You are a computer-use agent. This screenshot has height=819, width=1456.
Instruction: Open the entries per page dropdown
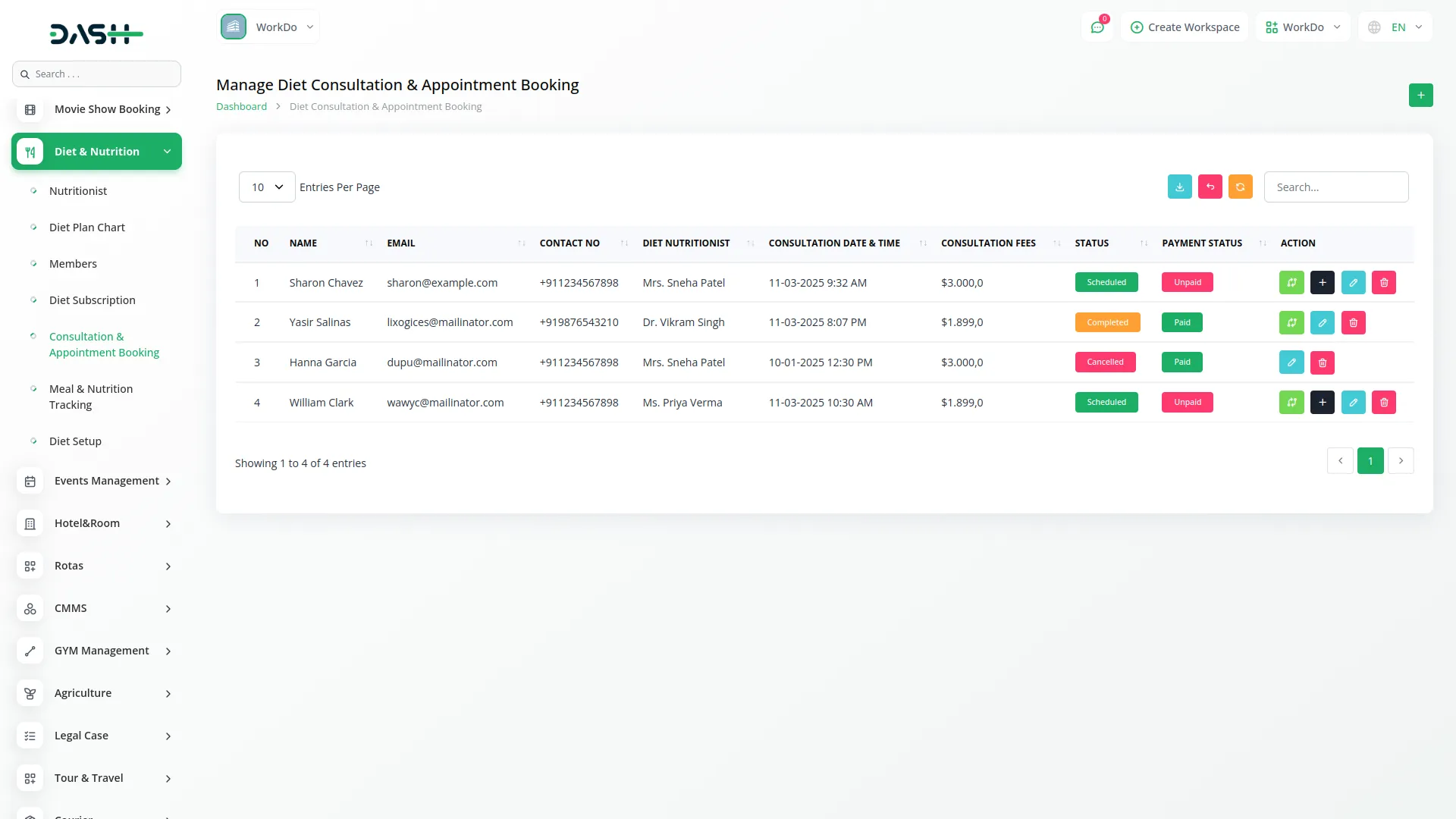point(267,187)
